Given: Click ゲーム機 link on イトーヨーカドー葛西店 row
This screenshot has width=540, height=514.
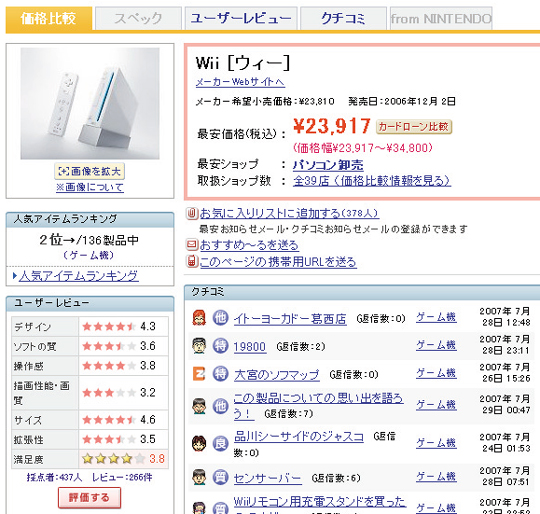Looking at the screenshot, I should [436, 317].
